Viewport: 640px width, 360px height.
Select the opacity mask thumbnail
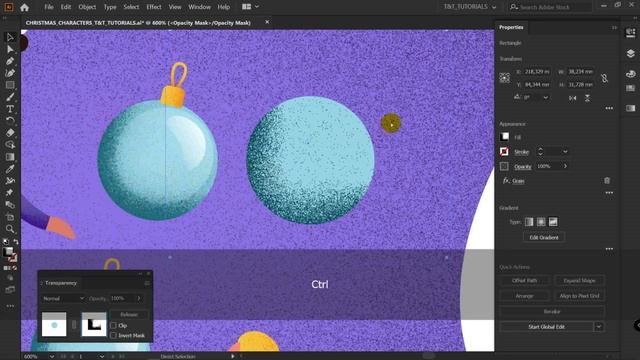pyautogui.click(x=94, y=324)
